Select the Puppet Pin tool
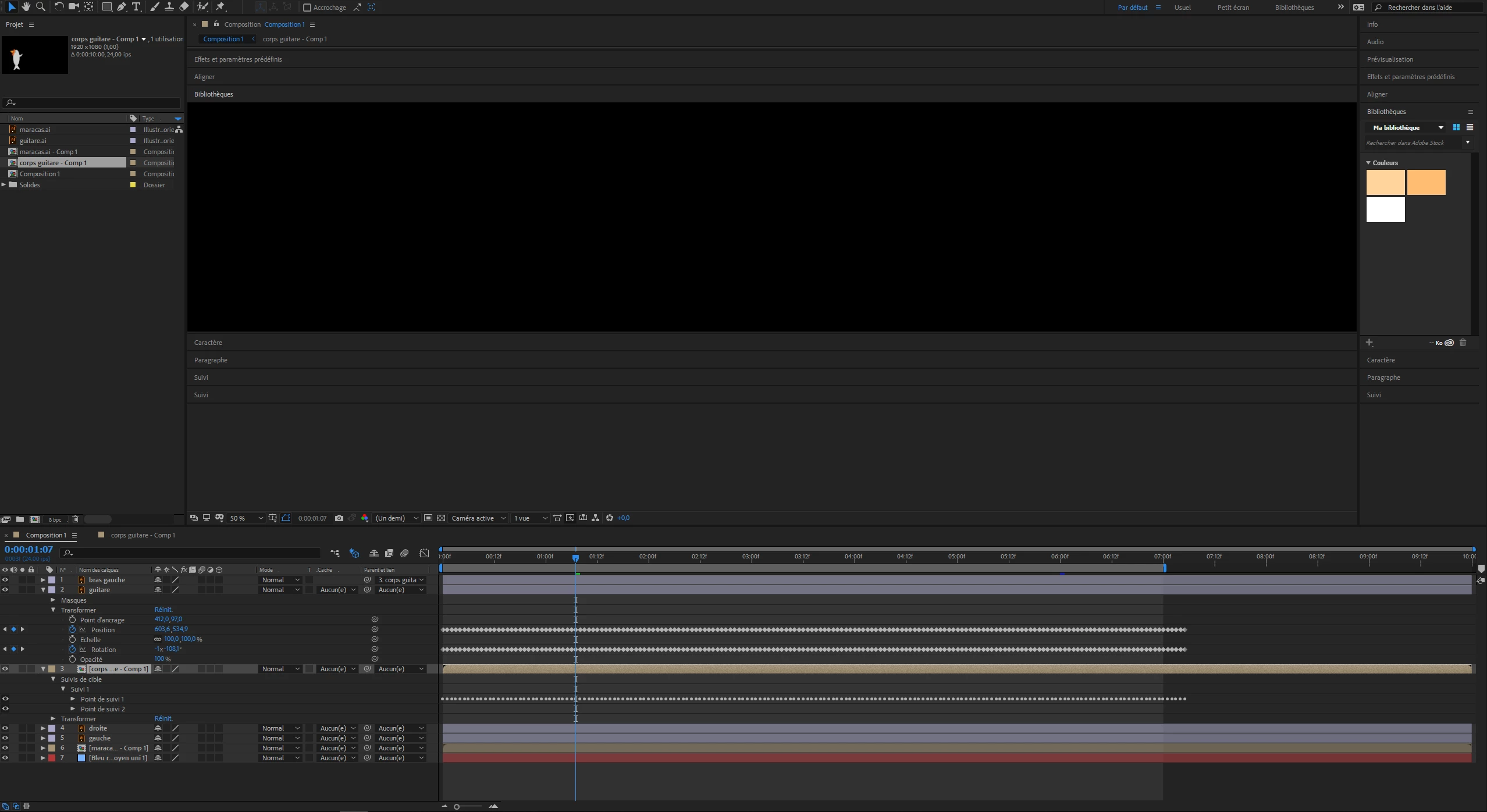This screenshot has height=812, width=1487. tap(220, 6)
